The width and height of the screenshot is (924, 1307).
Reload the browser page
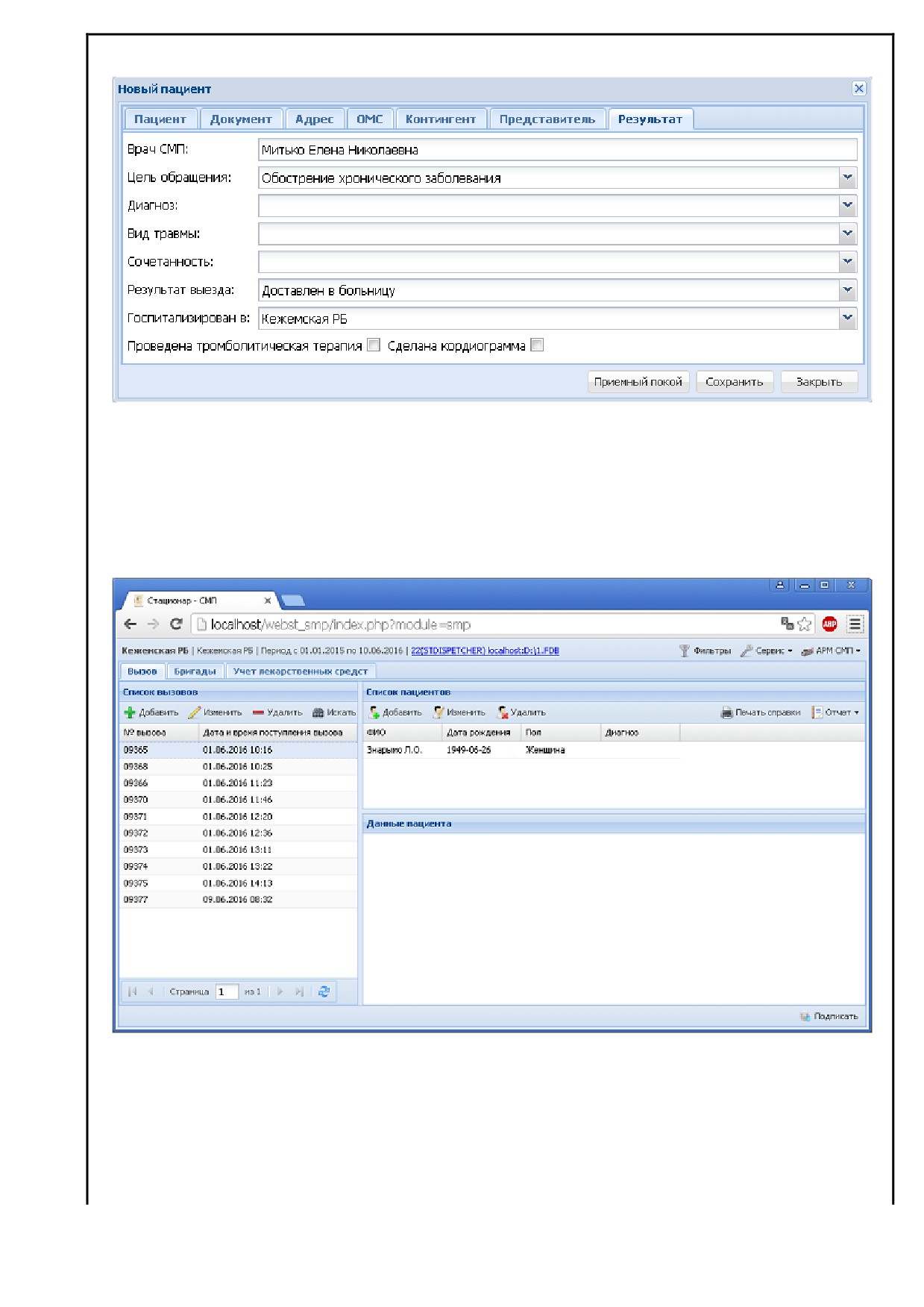point(176,624)
